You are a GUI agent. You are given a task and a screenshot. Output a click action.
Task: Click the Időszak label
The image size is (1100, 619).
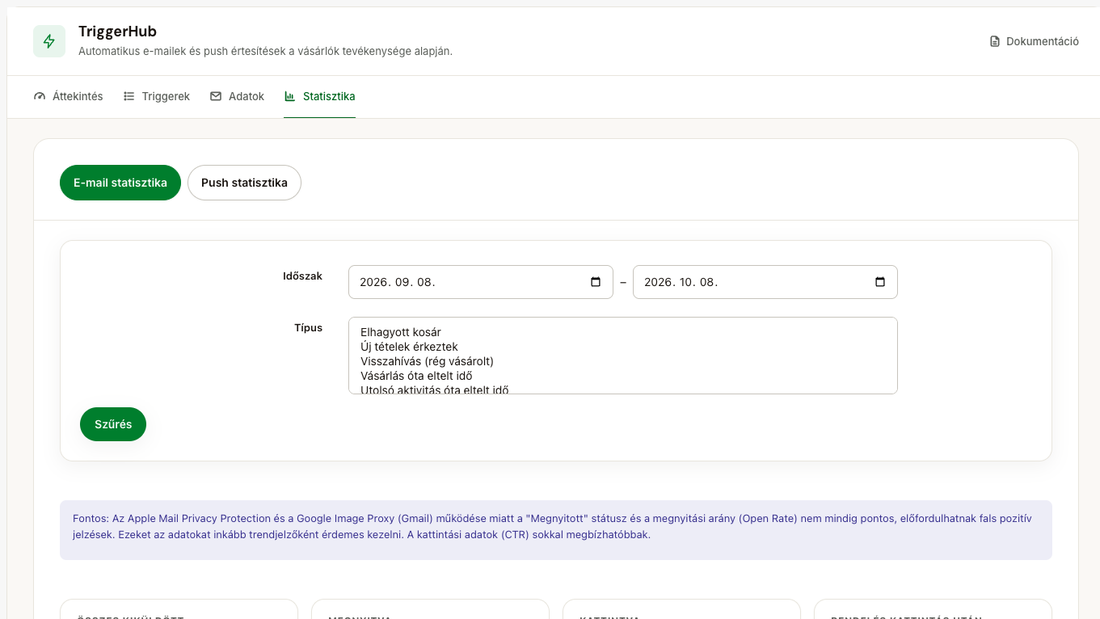point(302,276)
